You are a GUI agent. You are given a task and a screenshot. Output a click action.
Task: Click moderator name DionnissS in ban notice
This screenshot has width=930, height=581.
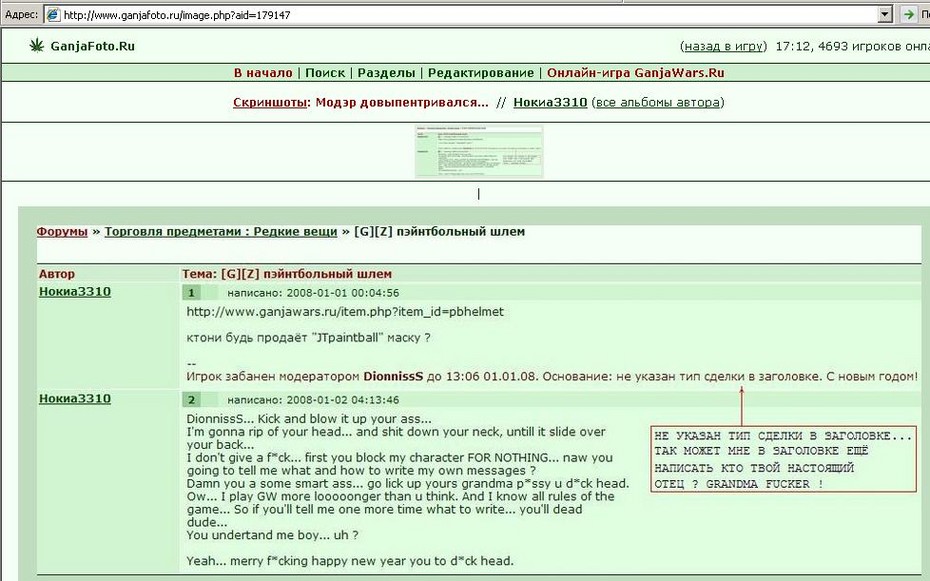393,376
